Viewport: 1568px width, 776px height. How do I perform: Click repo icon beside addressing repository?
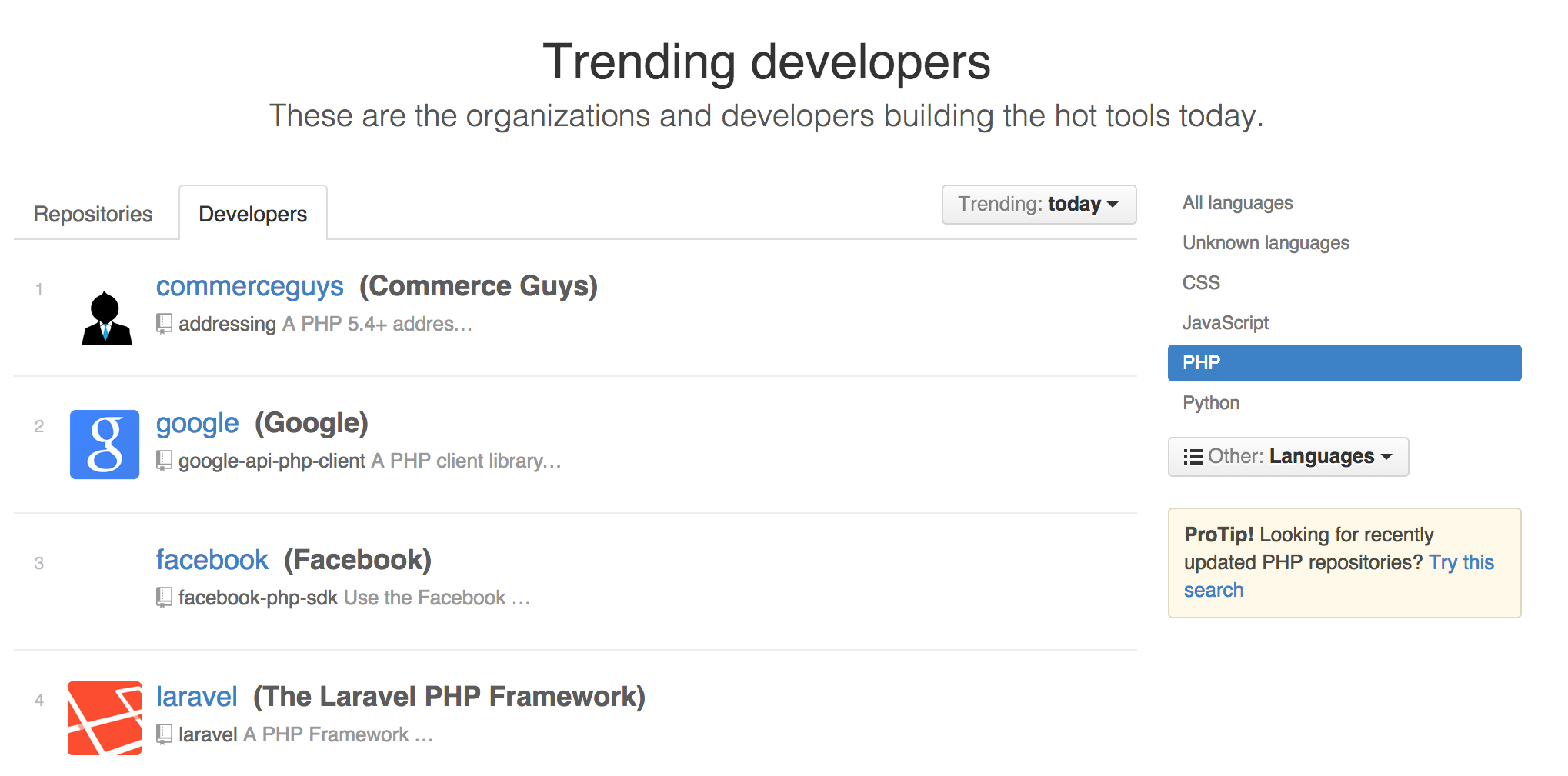pos(164,324)
